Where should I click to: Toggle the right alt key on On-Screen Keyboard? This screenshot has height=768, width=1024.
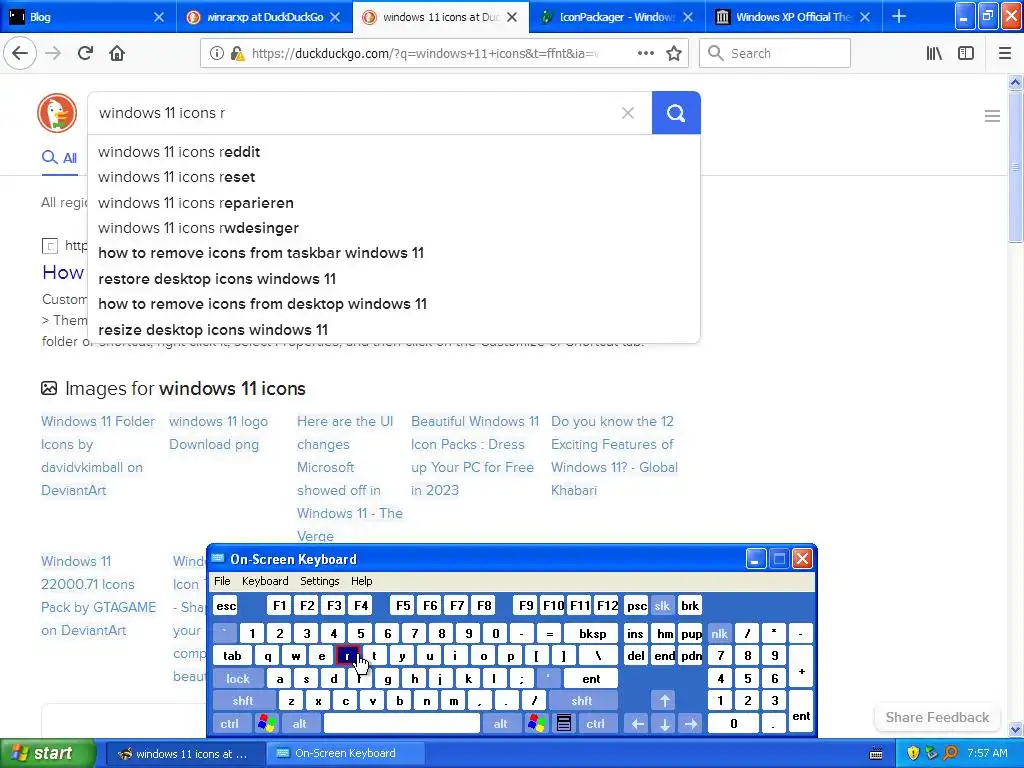[x=501, y=724]
